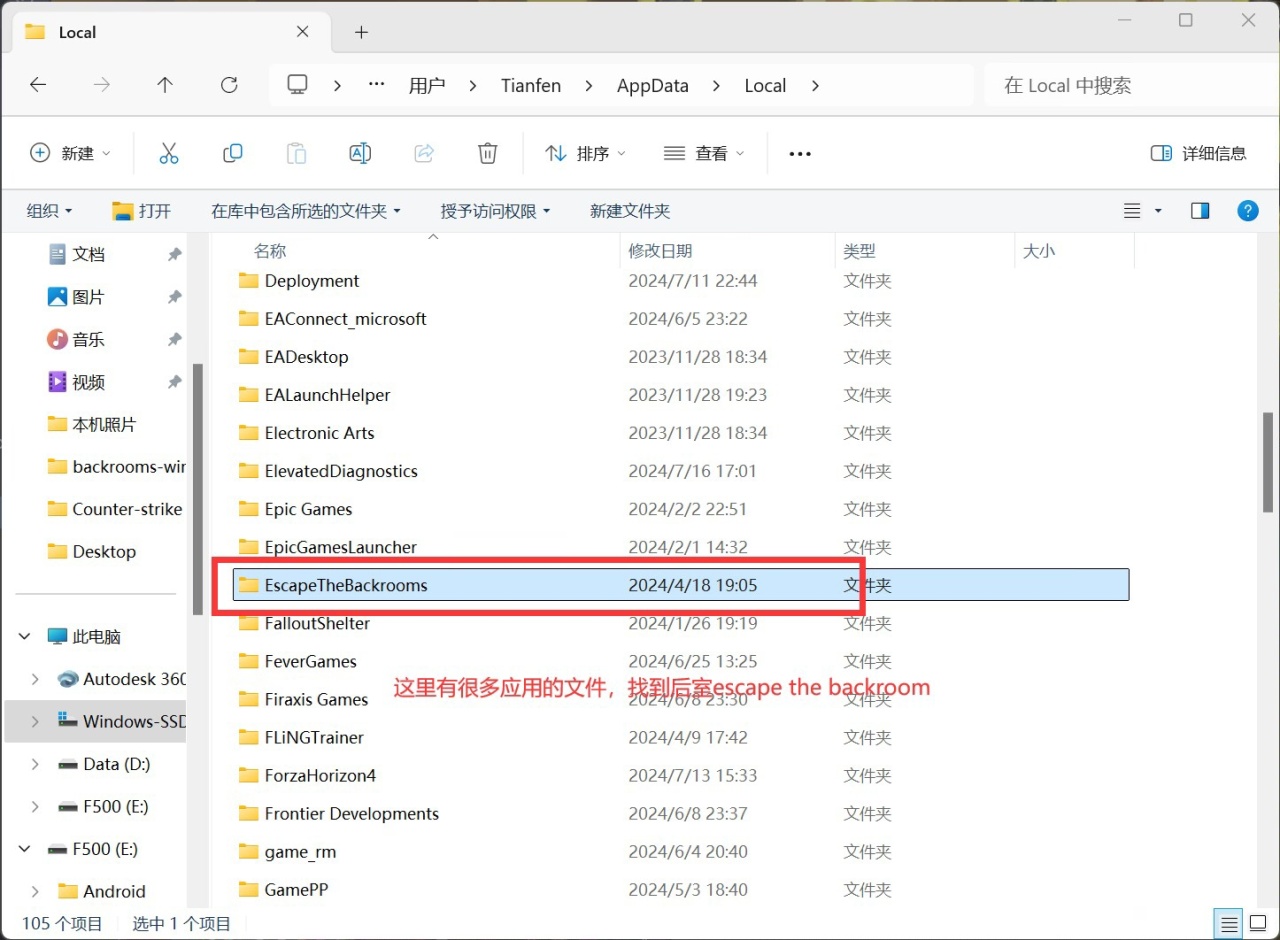Screen dimensions: 1280x940
Task: Click the 音乐 music icon in the sidebar
Action: [58, 339]
